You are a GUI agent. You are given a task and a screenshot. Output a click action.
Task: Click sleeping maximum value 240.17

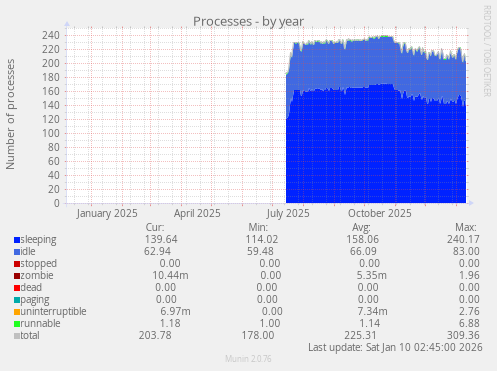pyautogui.click(x=463, y=239)
